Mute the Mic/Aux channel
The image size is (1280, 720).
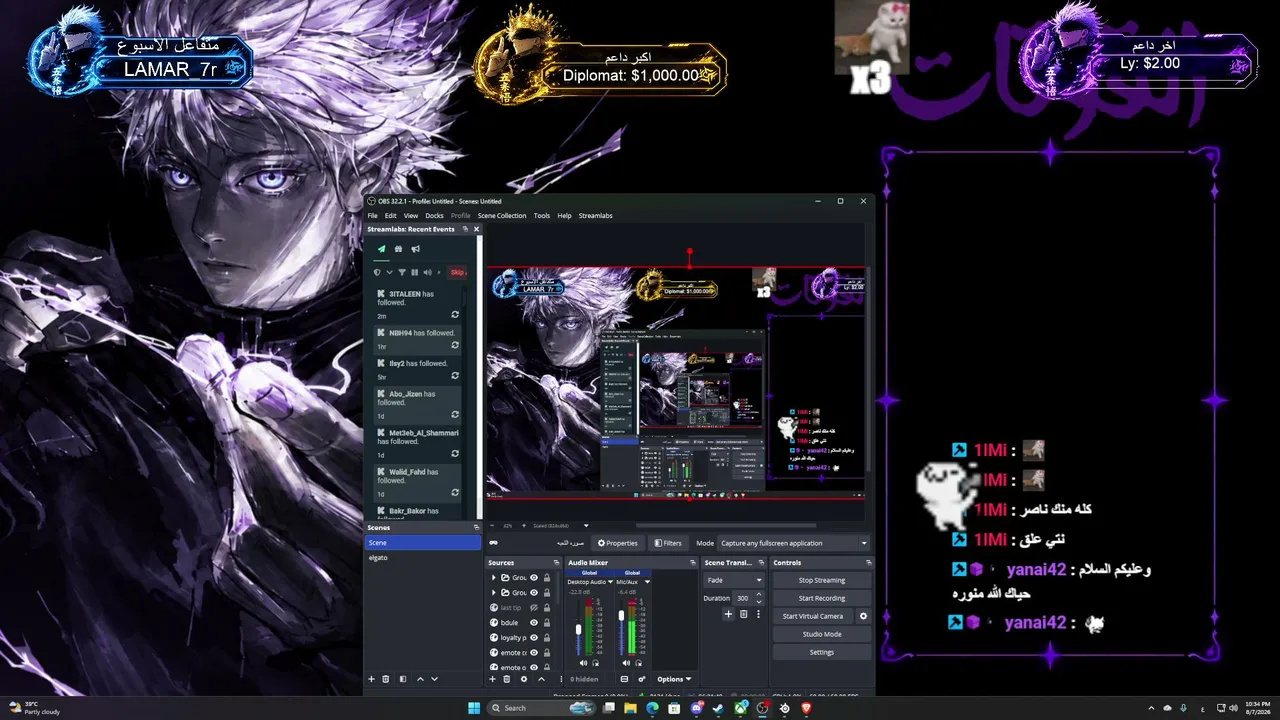click(x=628, y=663)
